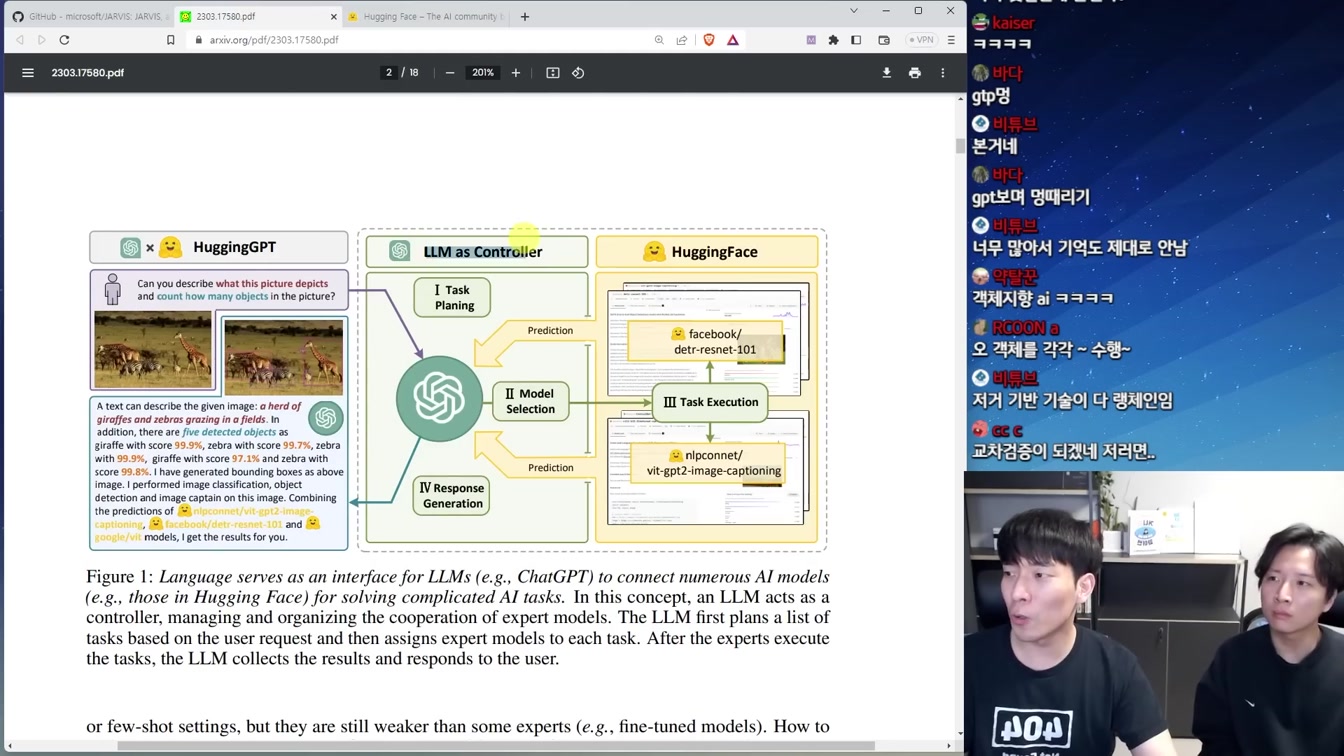
Task: Open the PDF viewer sidebar menu
Action: tap(28, 73)
